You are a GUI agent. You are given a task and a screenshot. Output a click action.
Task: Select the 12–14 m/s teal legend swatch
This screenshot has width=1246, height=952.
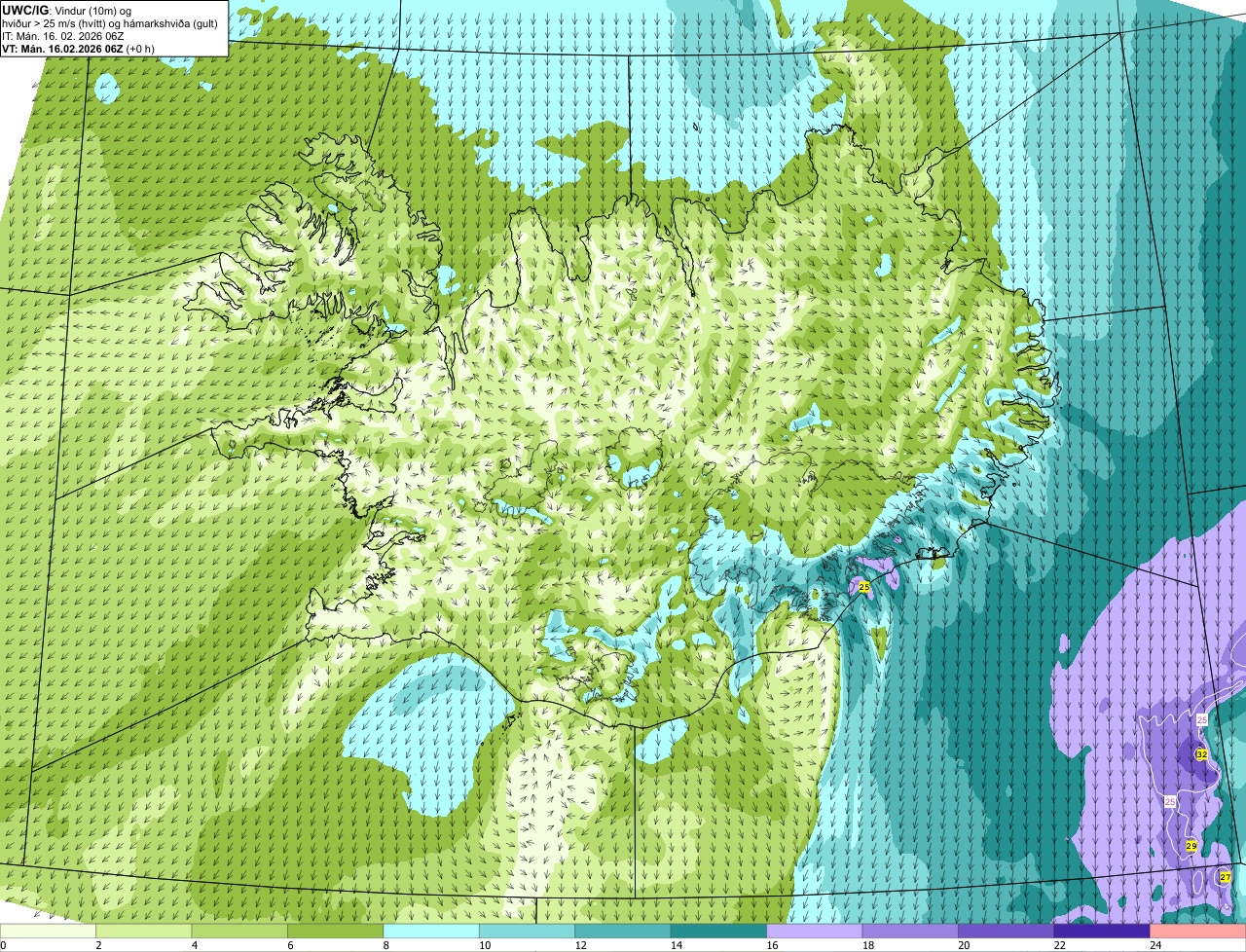[x=623, y=931]
